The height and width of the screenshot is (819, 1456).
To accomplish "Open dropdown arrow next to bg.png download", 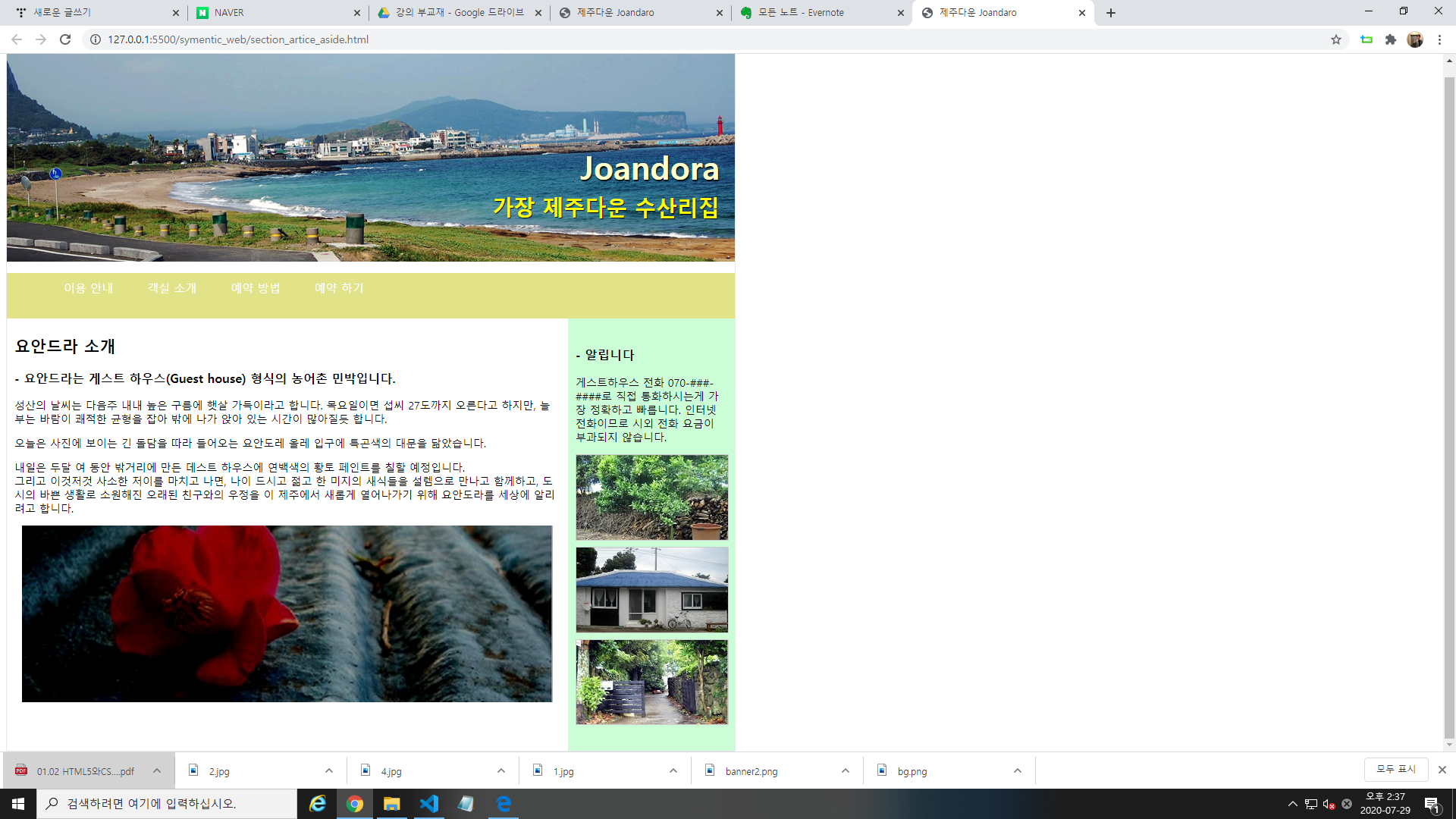I will (x=1017, y=771).
